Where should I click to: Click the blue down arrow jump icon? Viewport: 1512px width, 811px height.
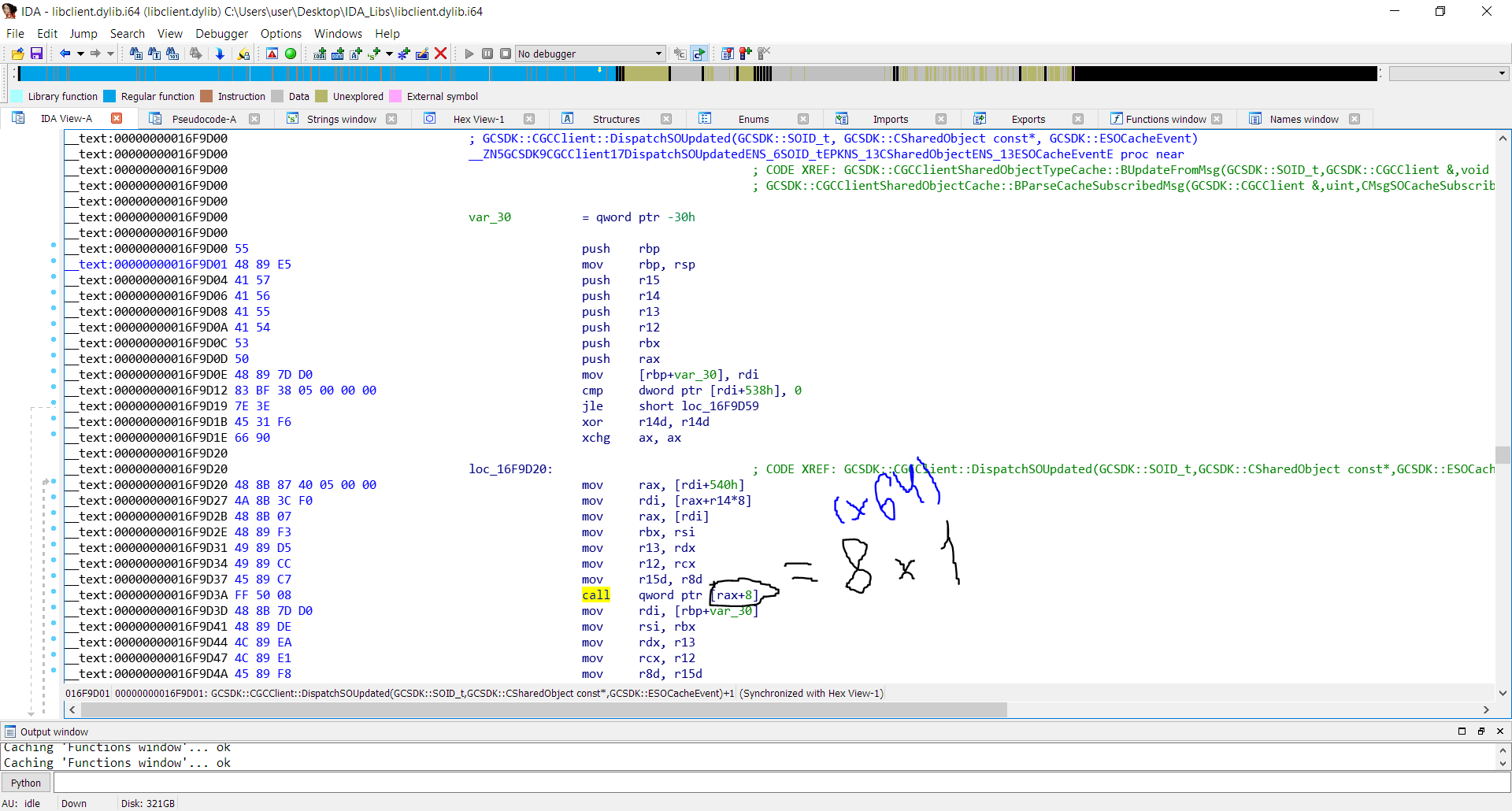pyautogui.click(x=220, y=54)
